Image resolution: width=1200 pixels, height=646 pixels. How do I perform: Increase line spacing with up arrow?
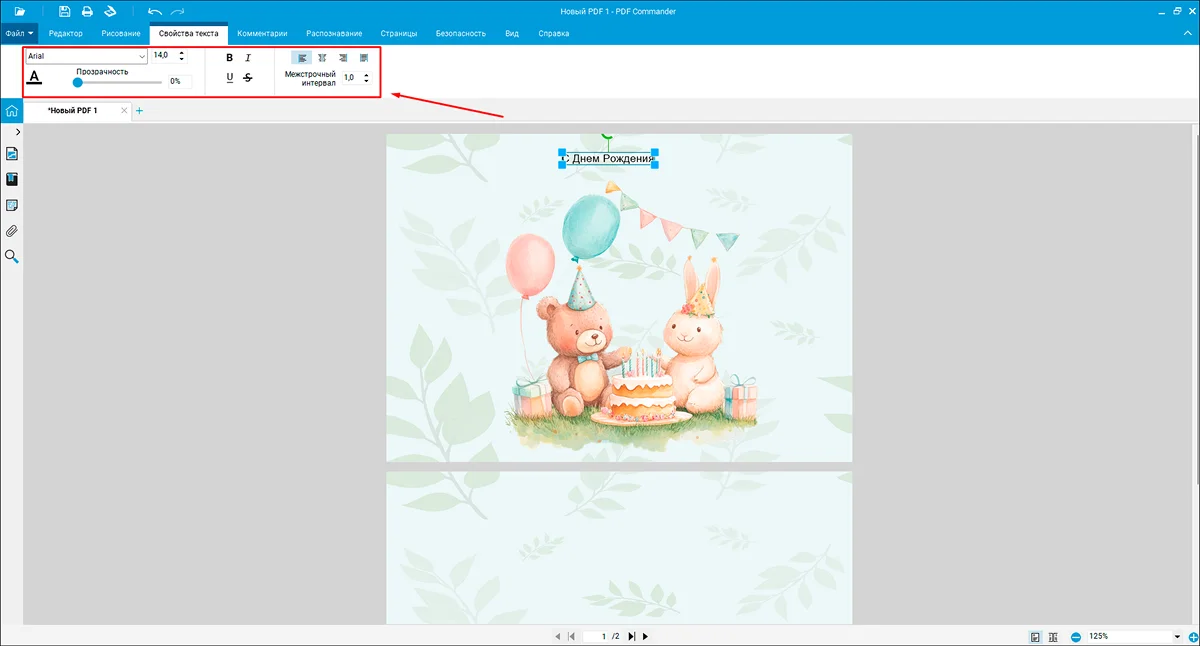click(x=366, y=74)
